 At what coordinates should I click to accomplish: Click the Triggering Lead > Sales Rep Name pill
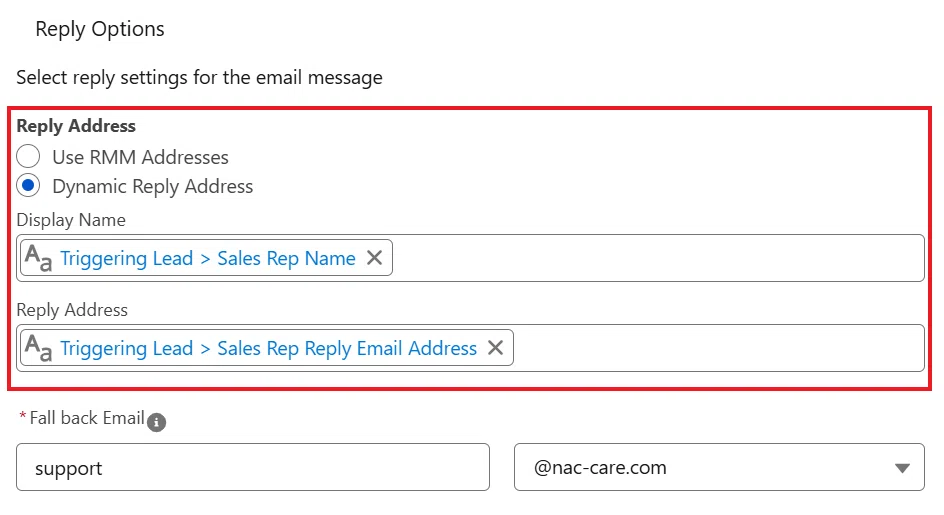tap(206, 258)
